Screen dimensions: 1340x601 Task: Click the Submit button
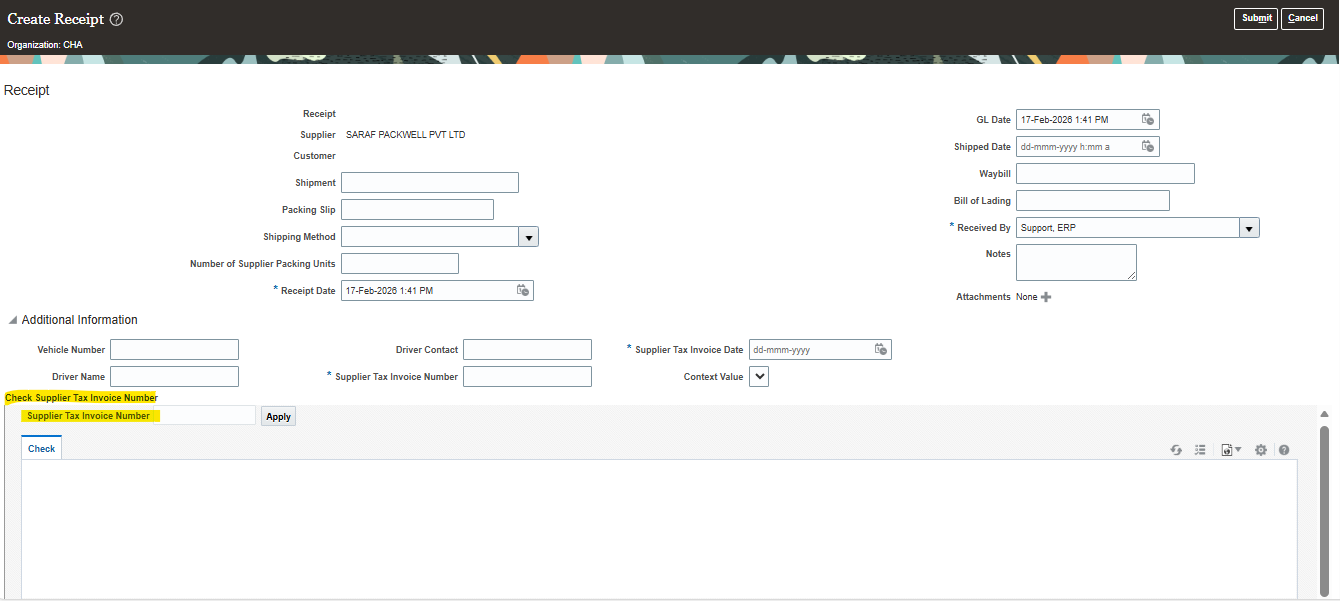coord(1256,18)
